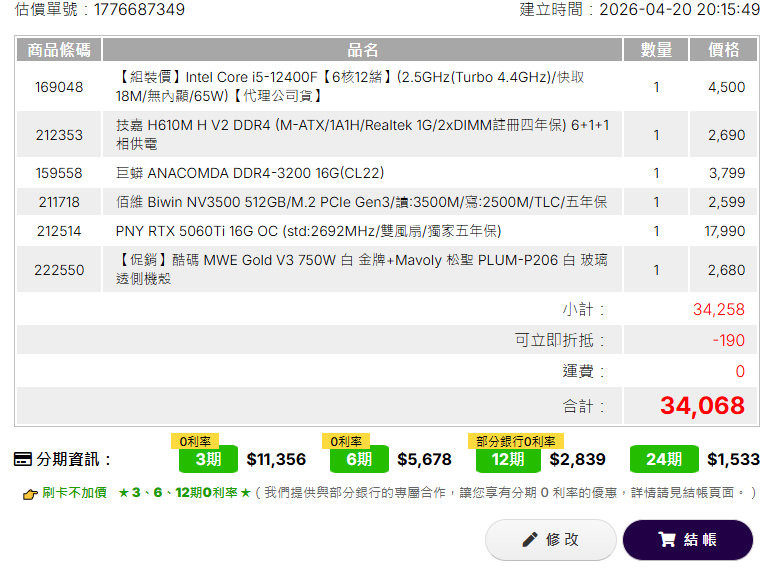Click price 2,690 of the motherboard
Image resolution: width=778 pixels, height=588 pixels.
(726, 135)
